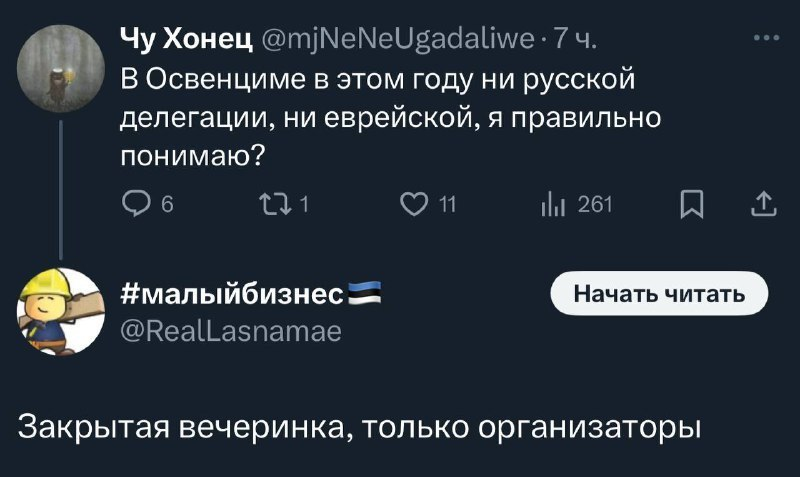Click the #малыйбизнес display name
The image size is (800, 477).
point(232,294)
